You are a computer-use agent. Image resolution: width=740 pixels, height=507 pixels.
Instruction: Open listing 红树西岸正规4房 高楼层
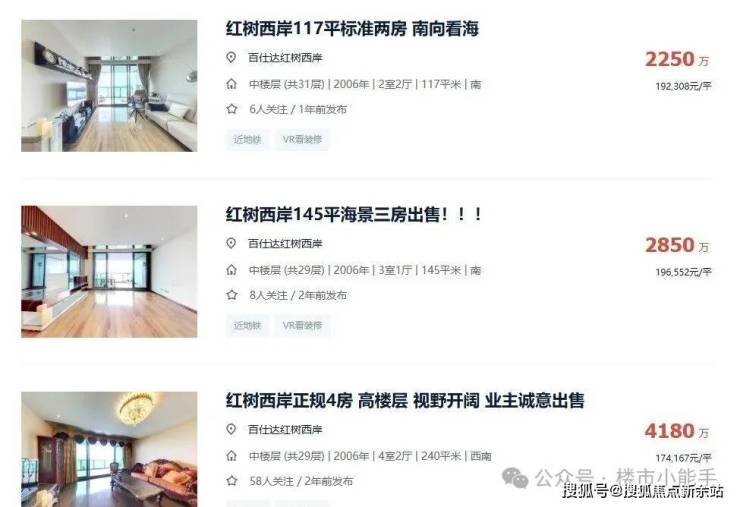click(x=405, y=401)
